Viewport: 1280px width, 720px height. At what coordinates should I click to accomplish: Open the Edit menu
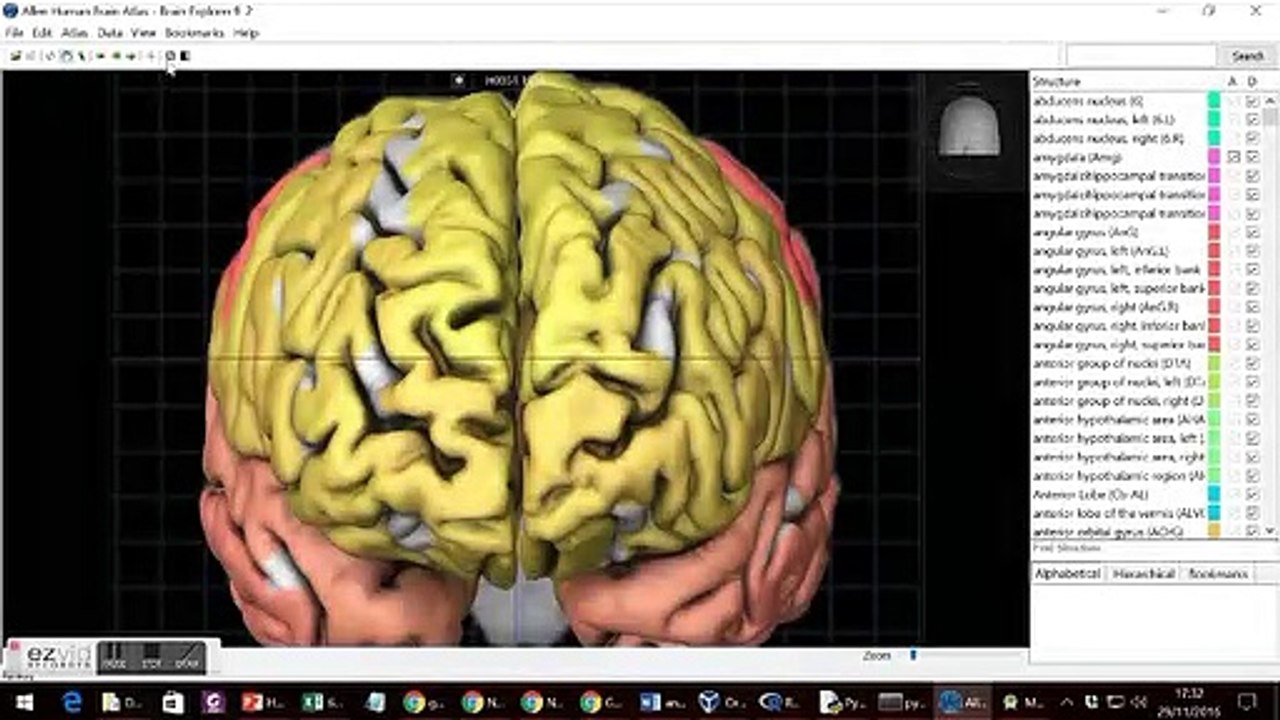[42, 33]
